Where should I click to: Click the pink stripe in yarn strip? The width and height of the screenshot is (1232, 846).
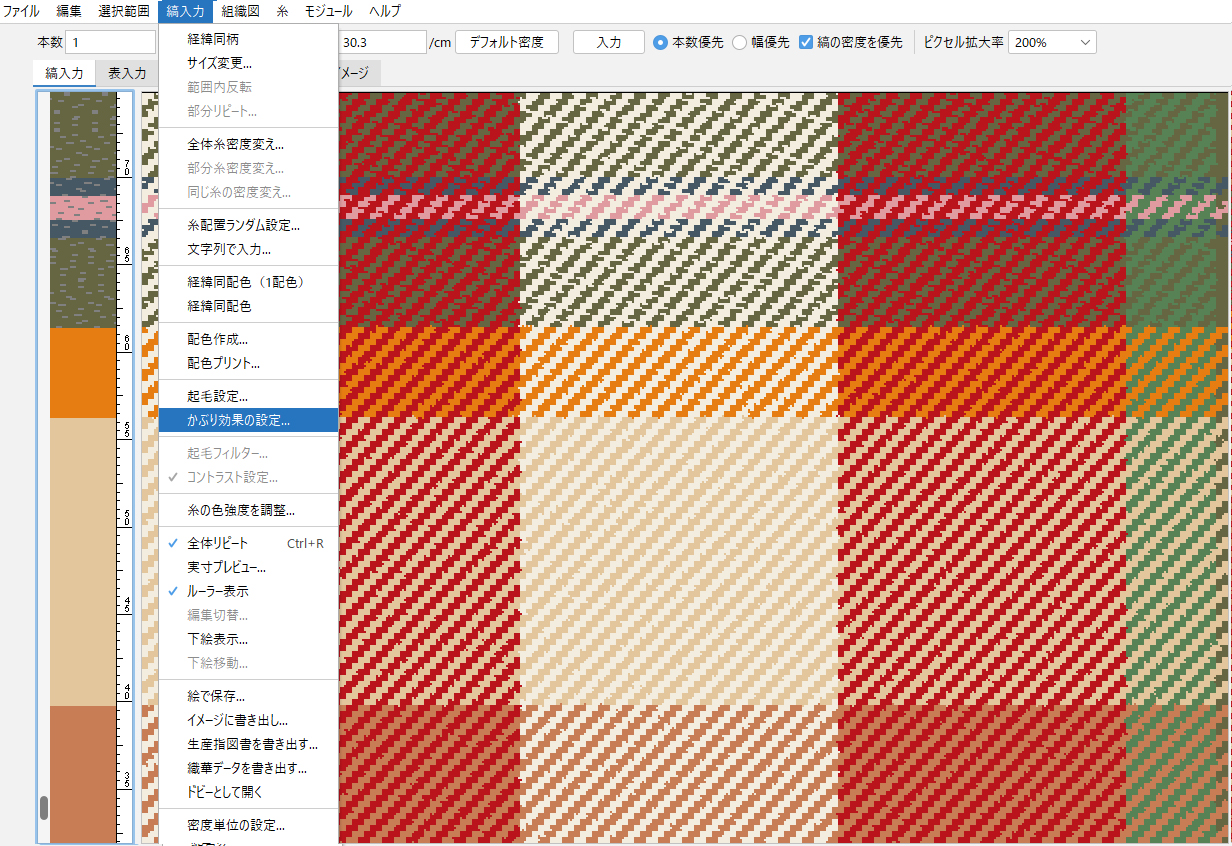(x=83, y=207)
